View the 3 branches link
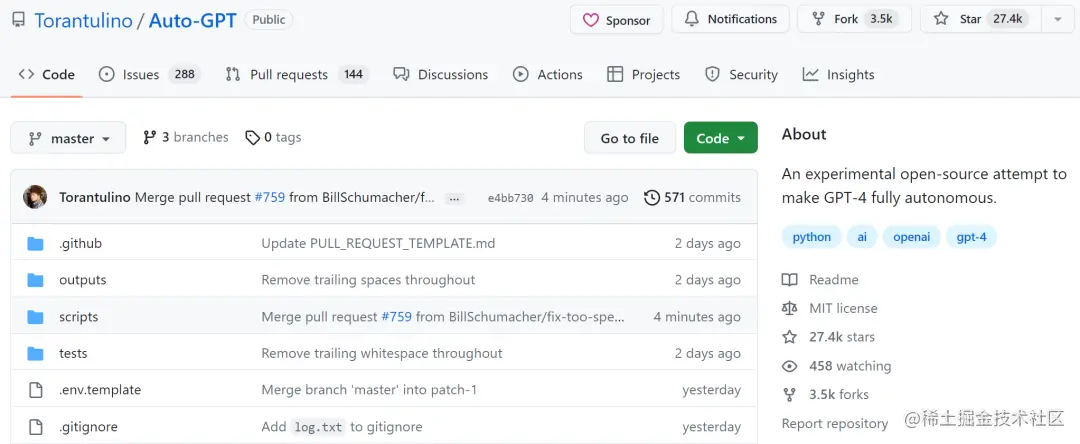The width and height of the screenshot is (1080, 444). pyautogui.click(x=185, y=138)
